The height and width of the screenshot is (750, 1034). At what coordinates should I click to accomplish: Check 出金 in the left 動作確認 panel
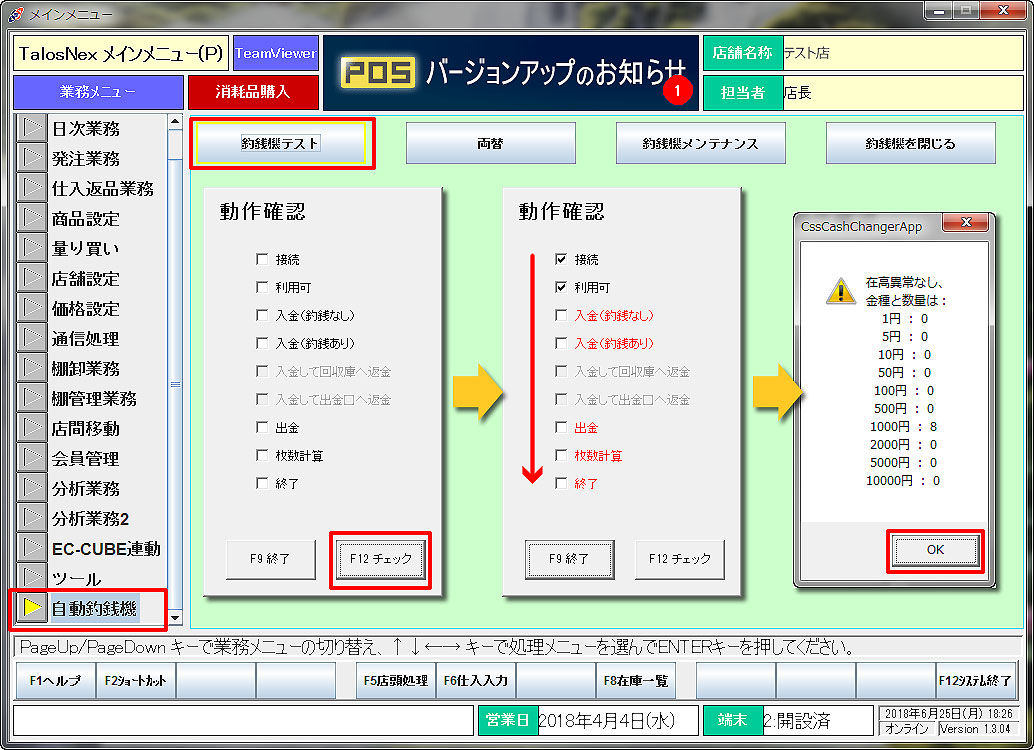tap(262, 427)
